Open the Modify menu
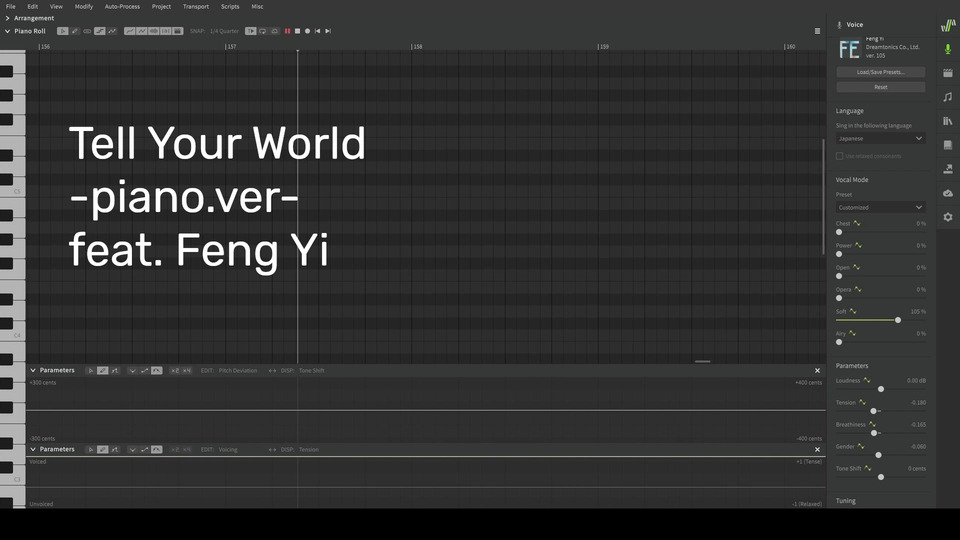Screen dimensions: 960x540 tap(84, 7)
